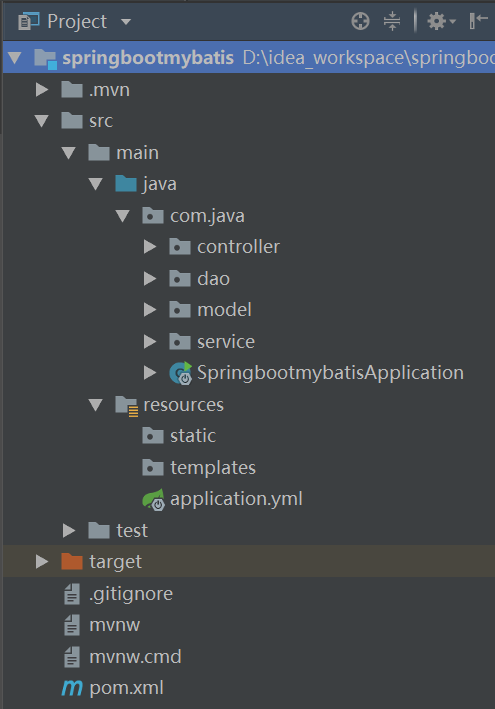
Task: Expand the target folder arrow
Action: click(42, 562)
